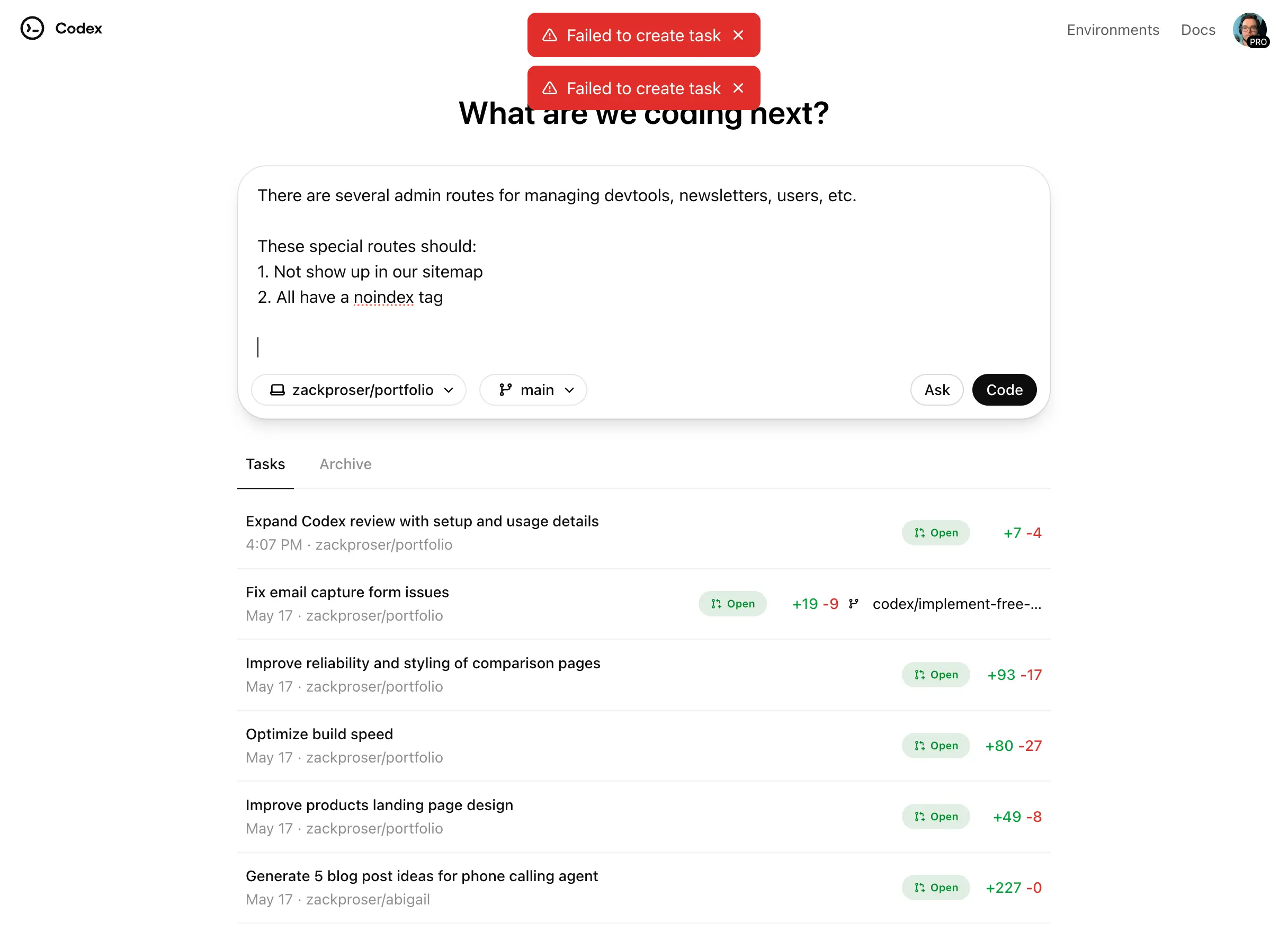Image resolution: width=1288 pixels, height=932 pixels.
Task: Click the branch icon next to codex/implement-free branch
Action: point(854,604)
